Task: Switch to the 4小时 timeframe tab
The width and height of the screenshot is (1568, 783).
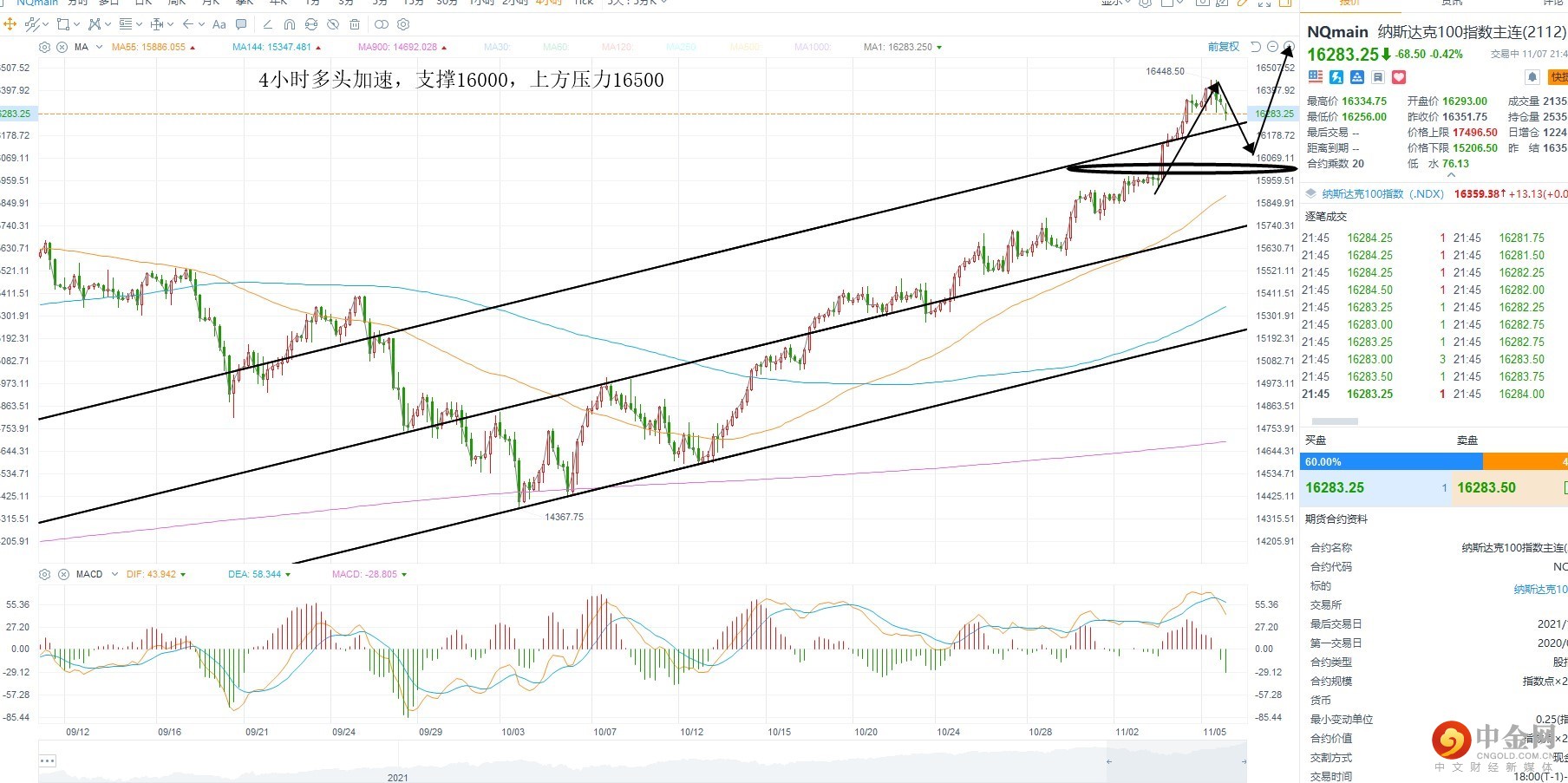Action: click(x=548, y=3)
